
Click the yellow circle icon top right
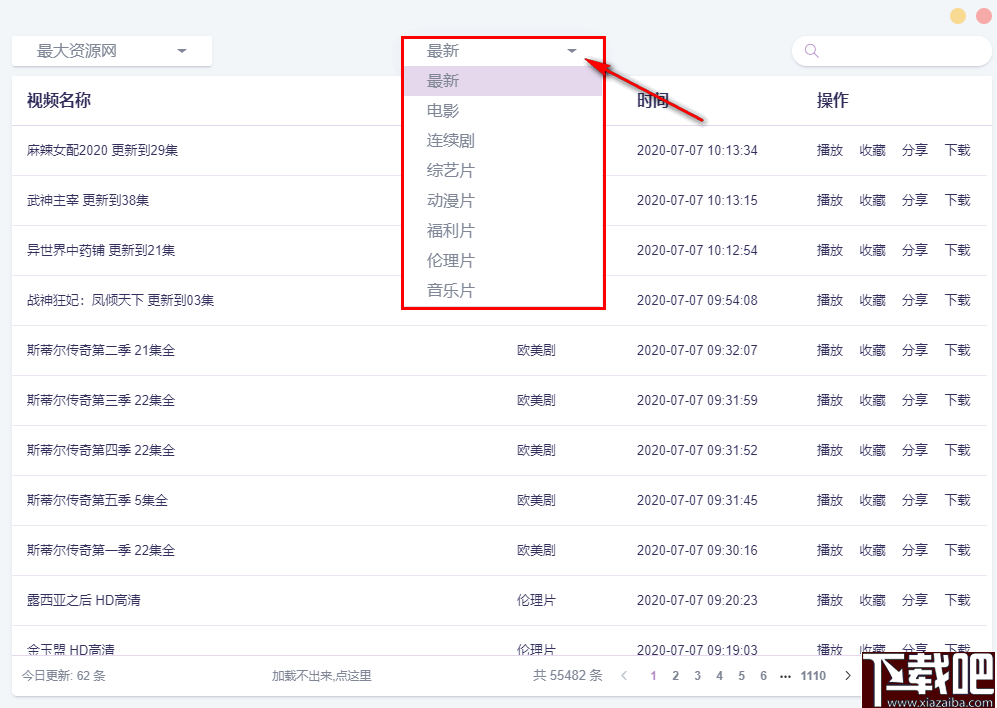(x=958, y=16)
